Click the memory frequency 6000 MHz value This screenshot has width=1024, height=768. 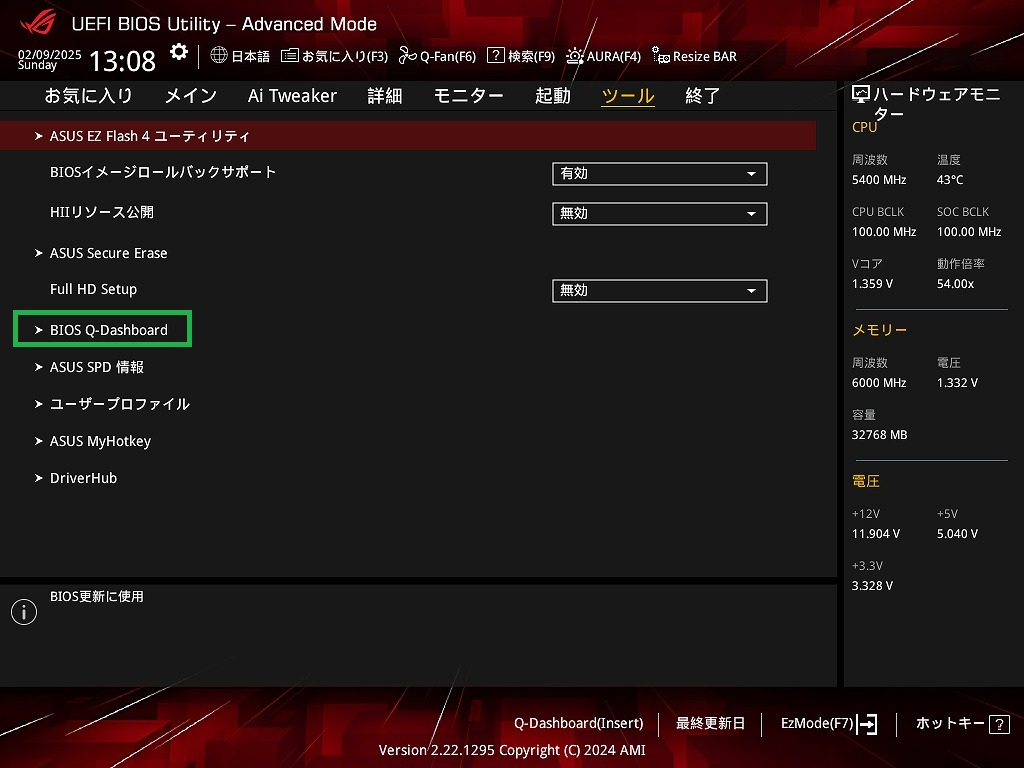tap(879, 383)
